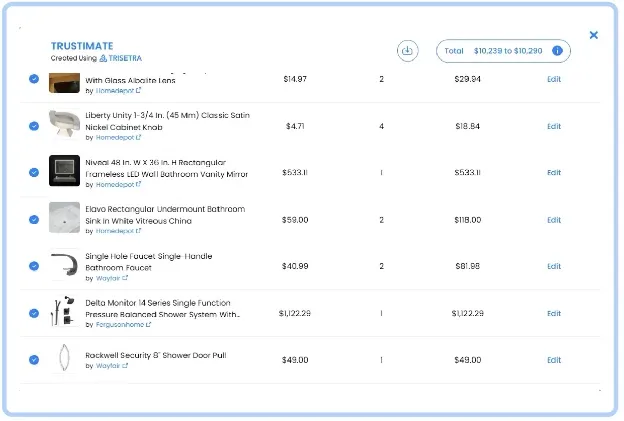Visit Fergusonhome link for Delta Monitor
624x421 pixels.
[x=126, y=325]
